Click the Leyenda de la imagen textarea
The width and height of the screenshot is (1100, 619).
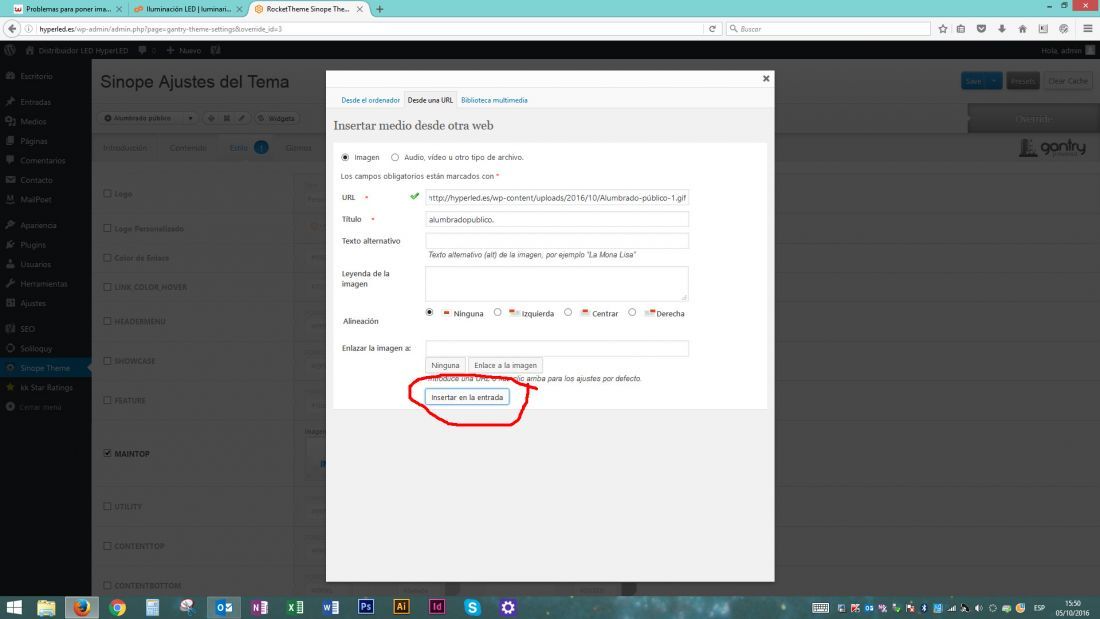tap(557, 284)
